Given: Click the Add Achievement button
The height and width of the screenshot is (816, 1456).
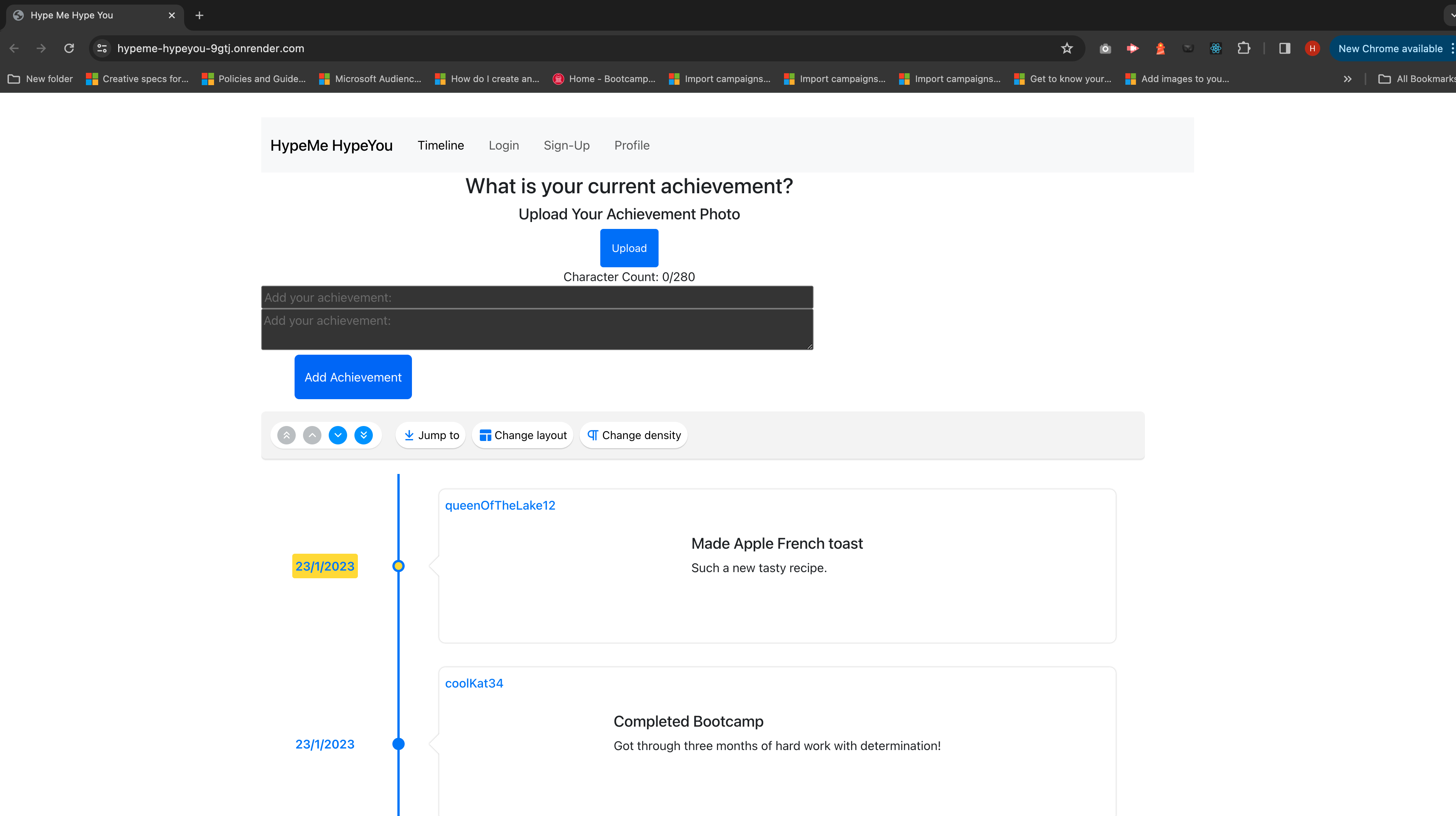Looking at the screenshot, I should pyautogui.click(x=353, y=377).
